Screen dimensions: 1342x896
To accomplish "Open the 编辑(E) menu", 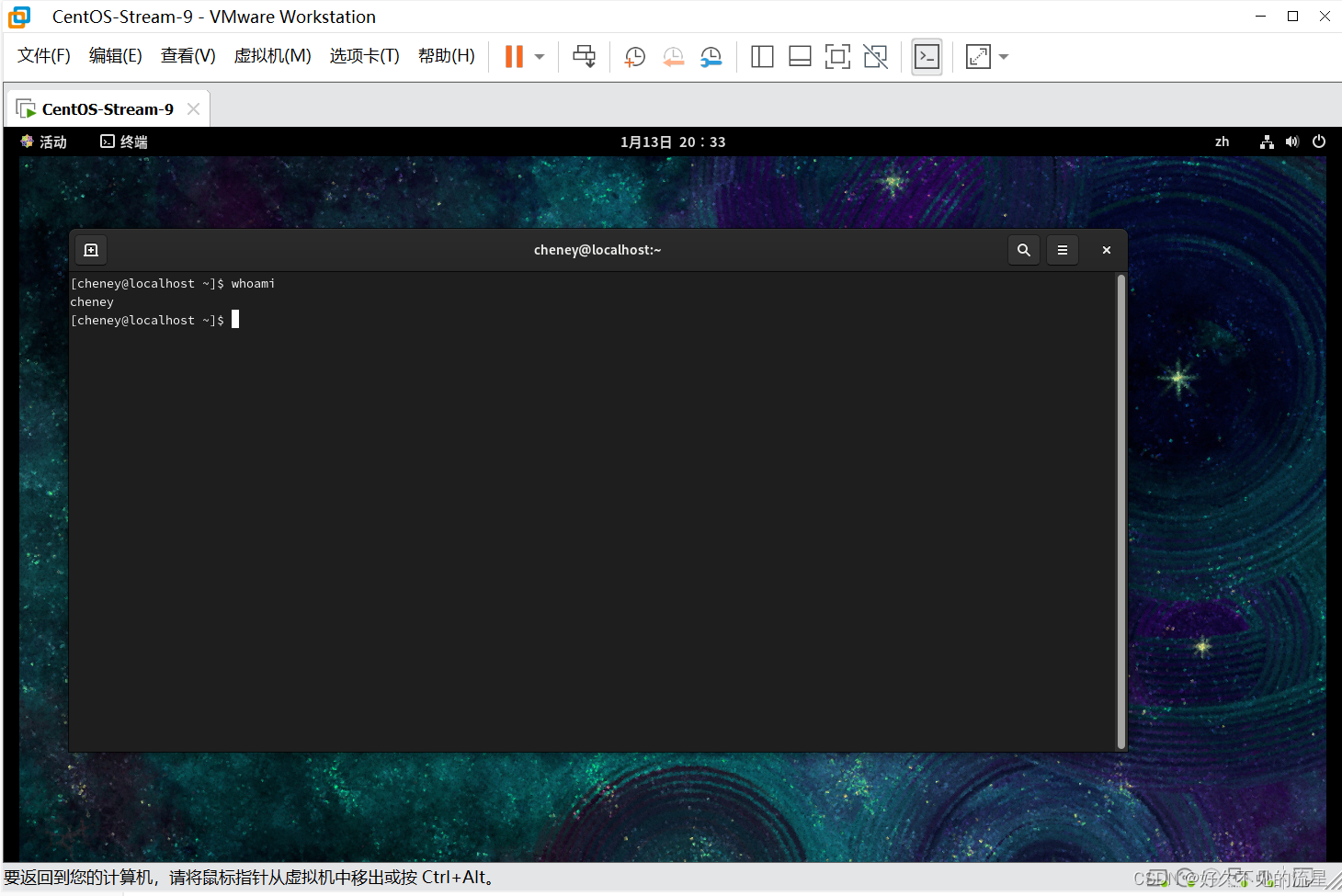I will 116,56.
